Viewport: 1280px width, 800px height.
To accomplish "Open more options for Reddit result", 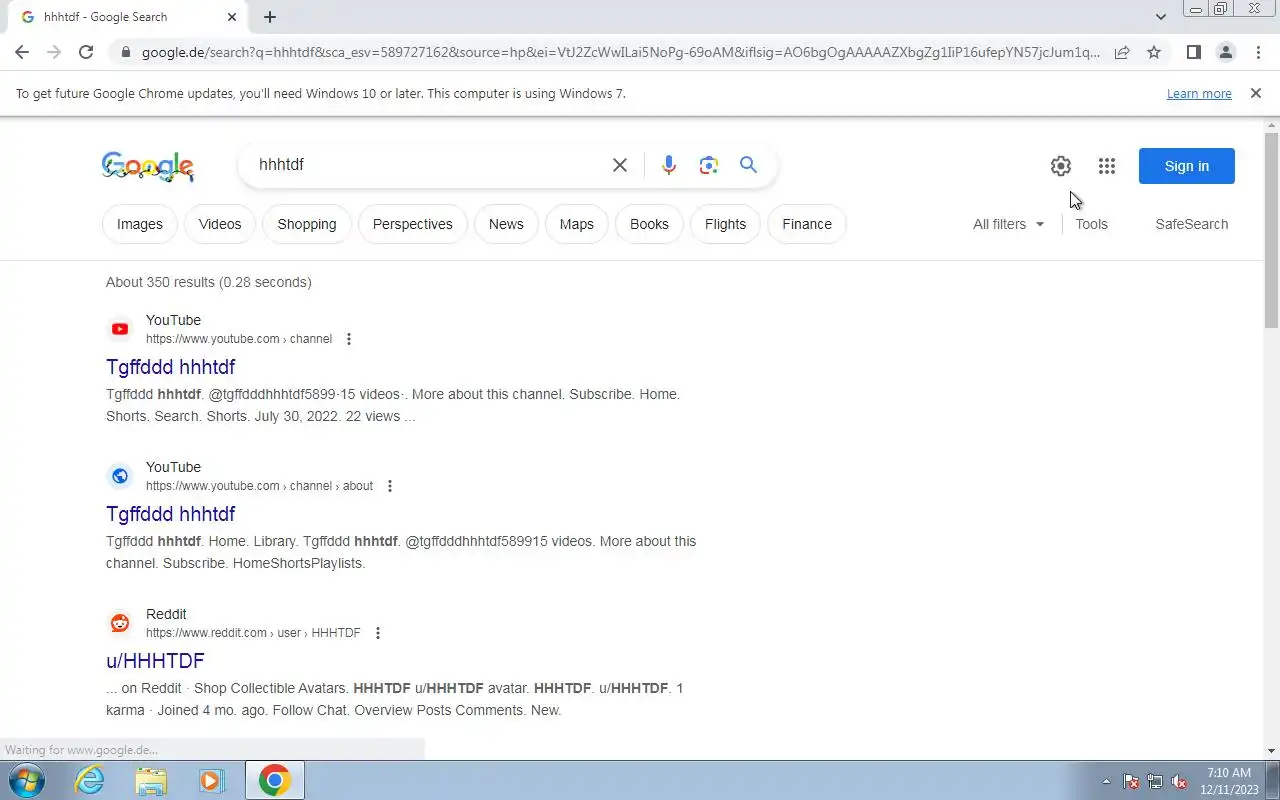I will [378, 633].
